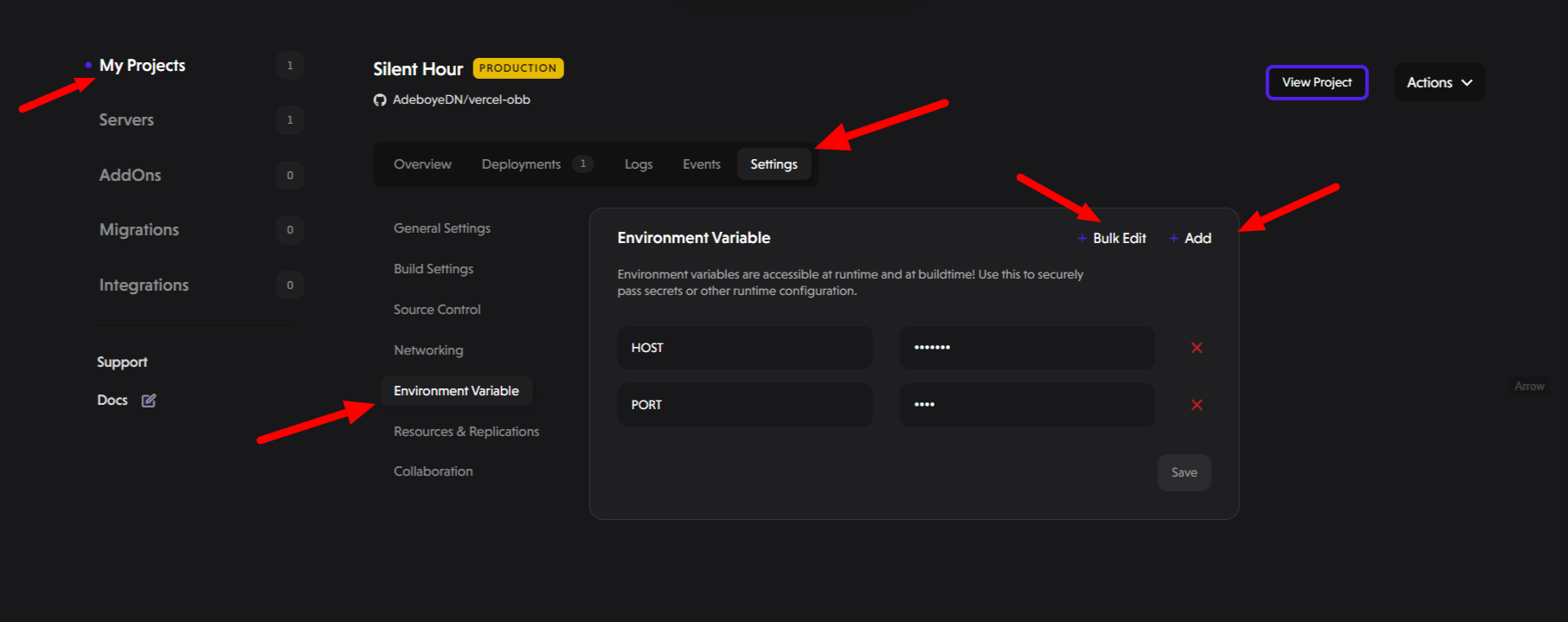Select Networking settings

coord(428,350)
